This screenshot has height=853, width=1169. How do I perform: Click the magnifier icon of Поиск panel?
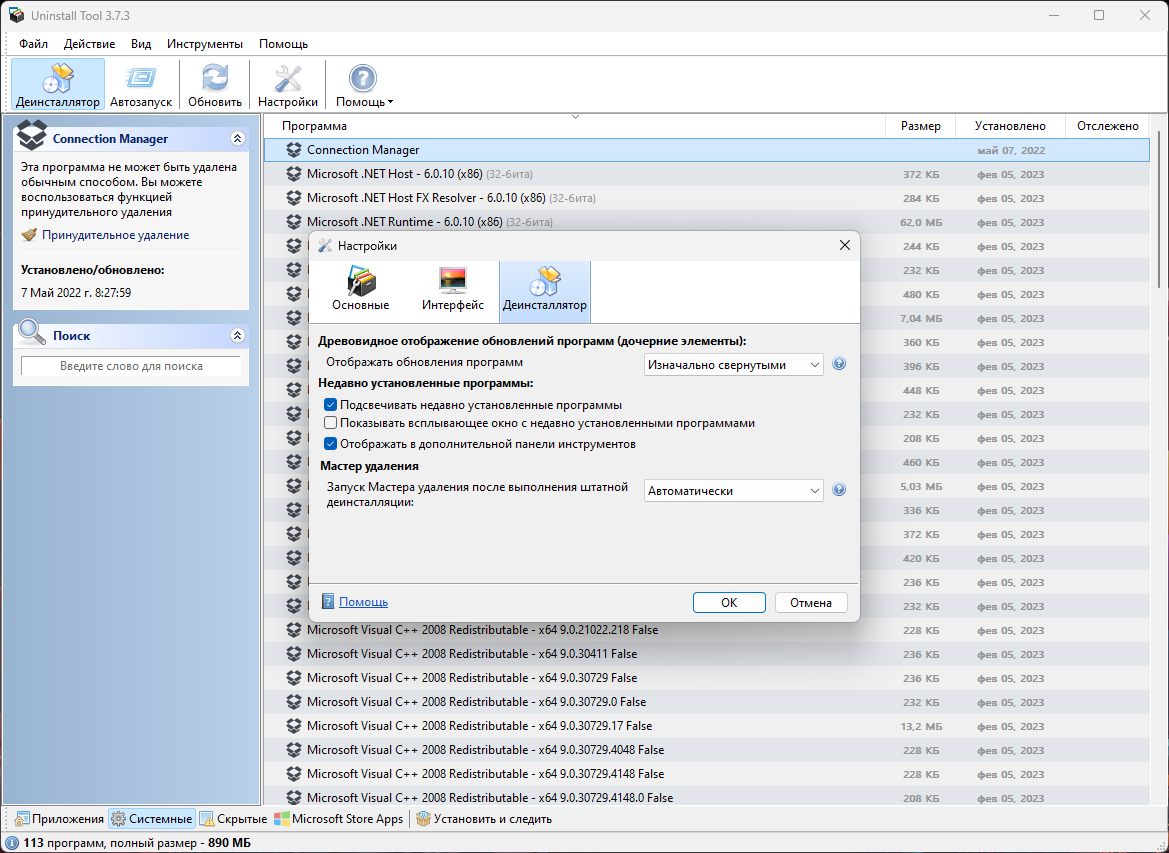click(x=32, y=333)
